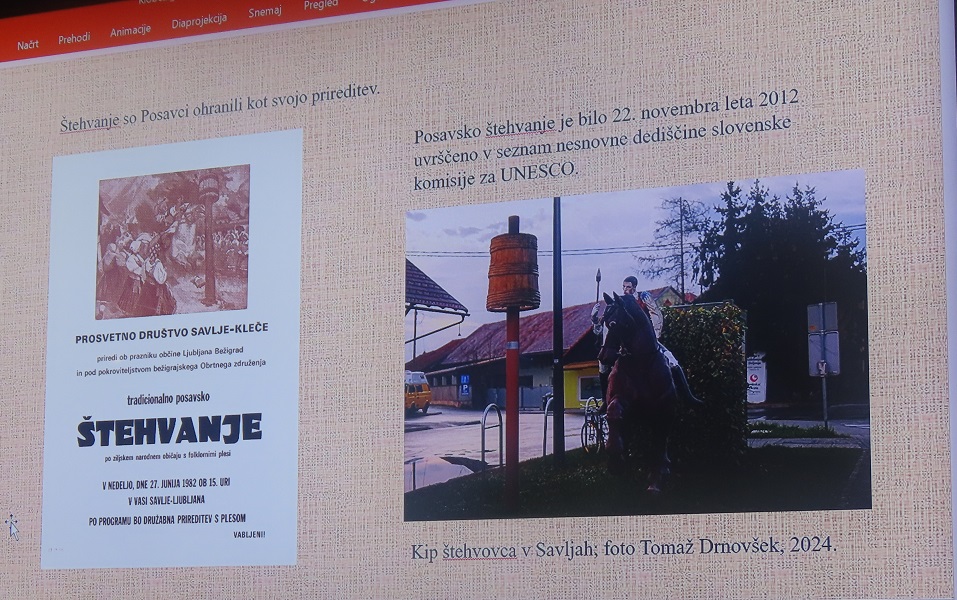Screen dimensions: 957x600
Task: Open the Načrt ribbon tab
Action: click(x=27, y=45)
